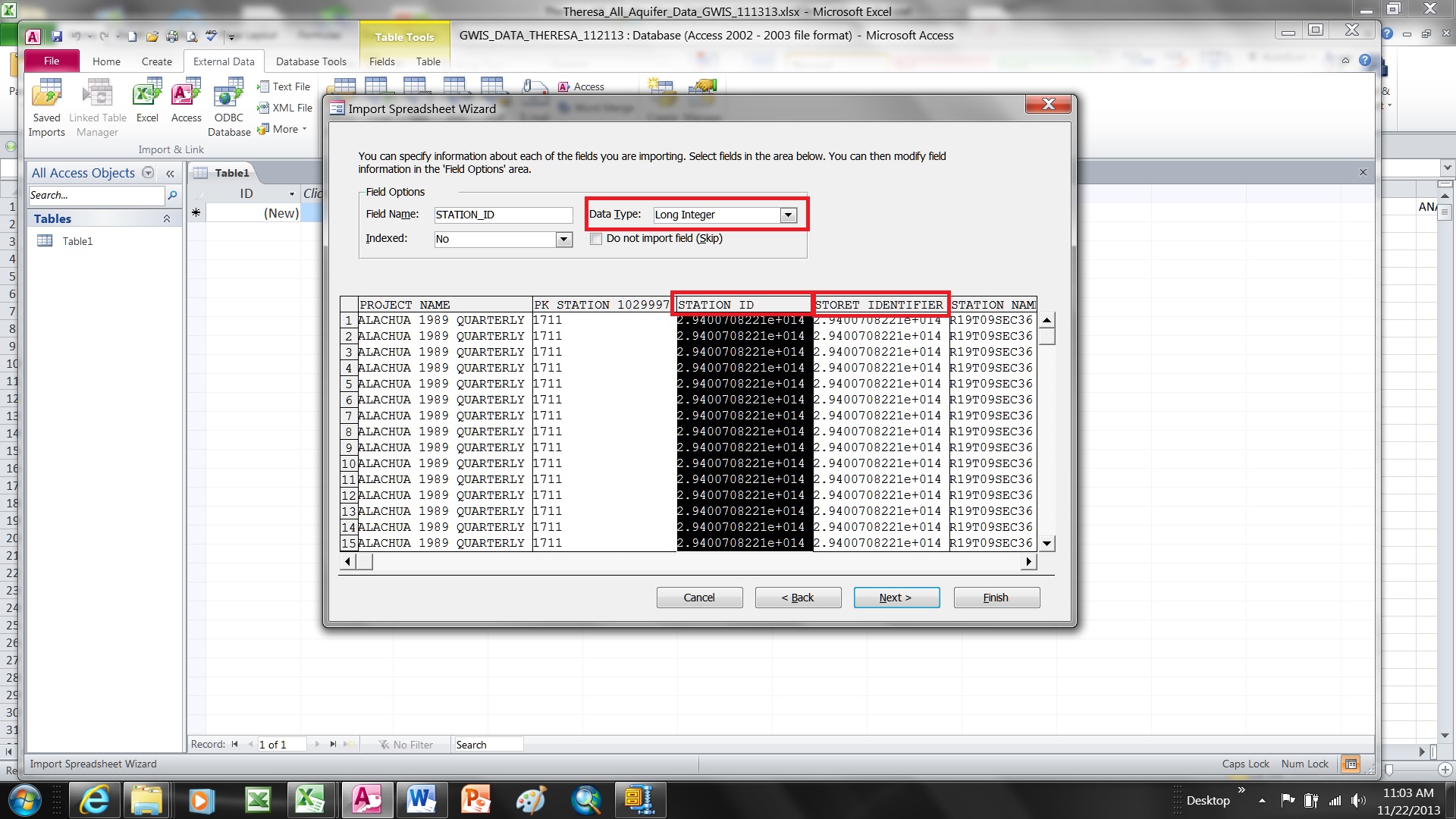
Task: Collapse the Tables group in navigation pane
Action: click(x=167, y=219)
